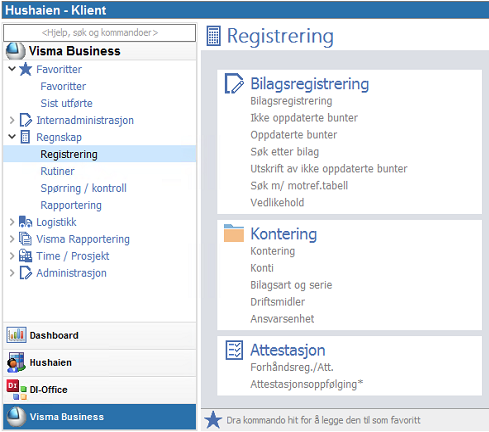
Task: Open Vedlikehold under Bilagsregistrering
Action: point(277,203)
